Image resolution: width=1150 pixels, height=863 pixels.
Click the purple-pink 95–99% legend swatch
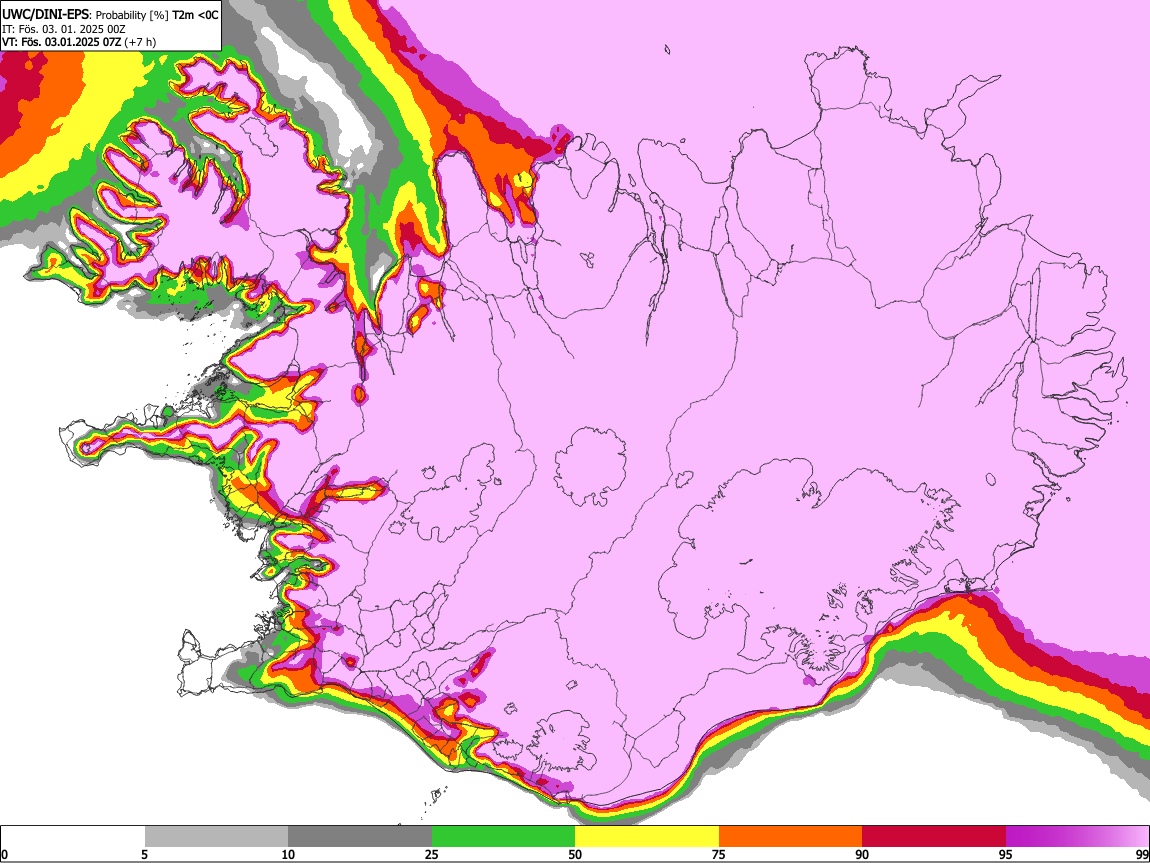point(1077,837)
